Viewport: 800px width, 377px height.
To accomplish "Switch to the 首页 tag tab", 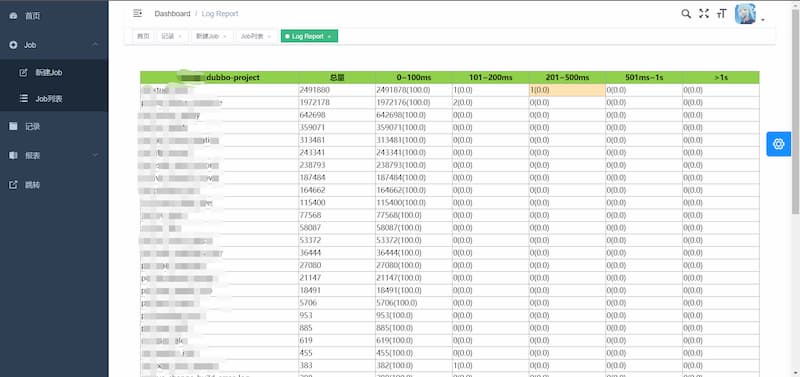I will tap(143, 36).
